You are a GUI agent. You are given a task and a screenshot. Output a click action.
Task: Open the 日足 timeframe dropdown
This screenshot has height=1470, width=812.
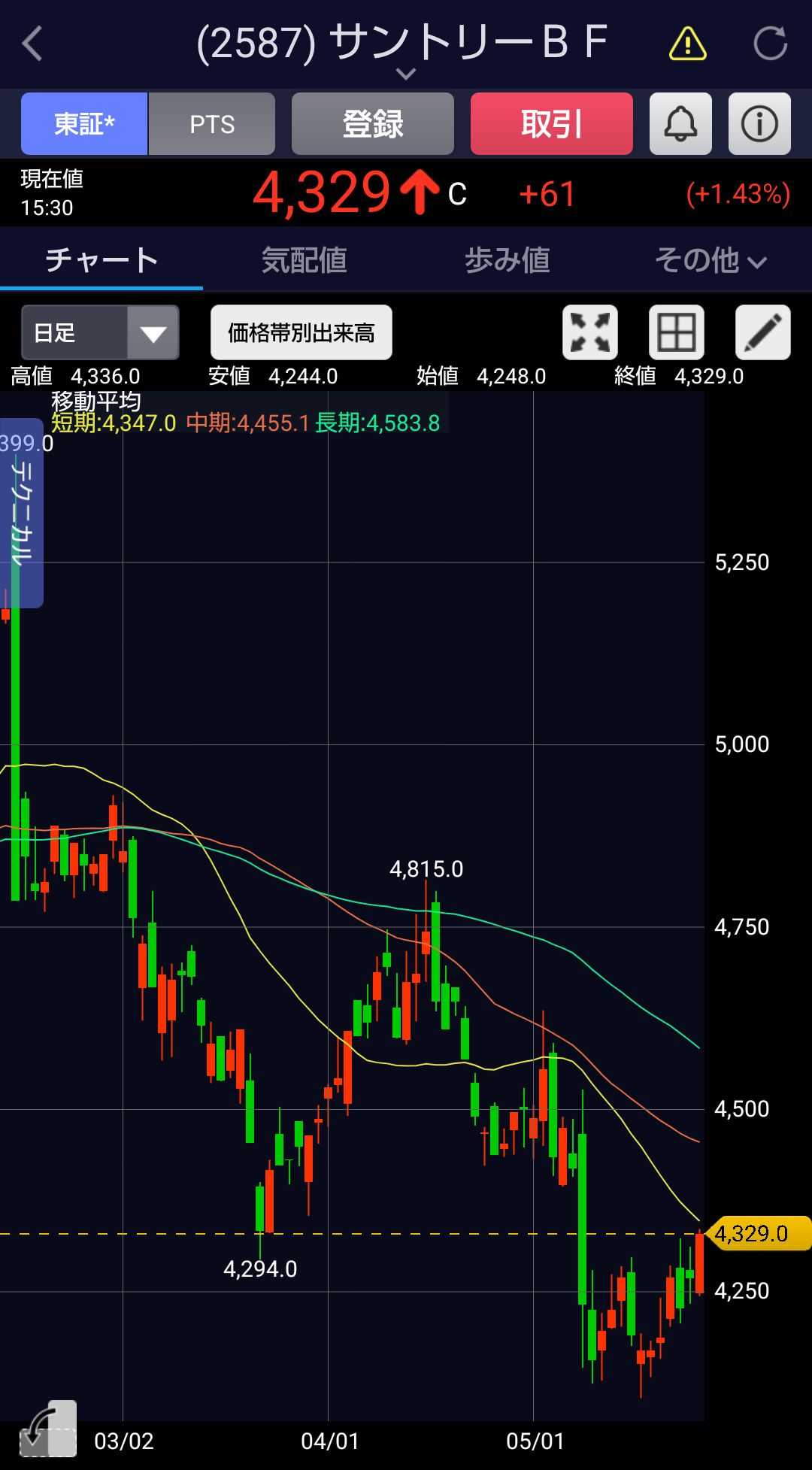[100, 332]
